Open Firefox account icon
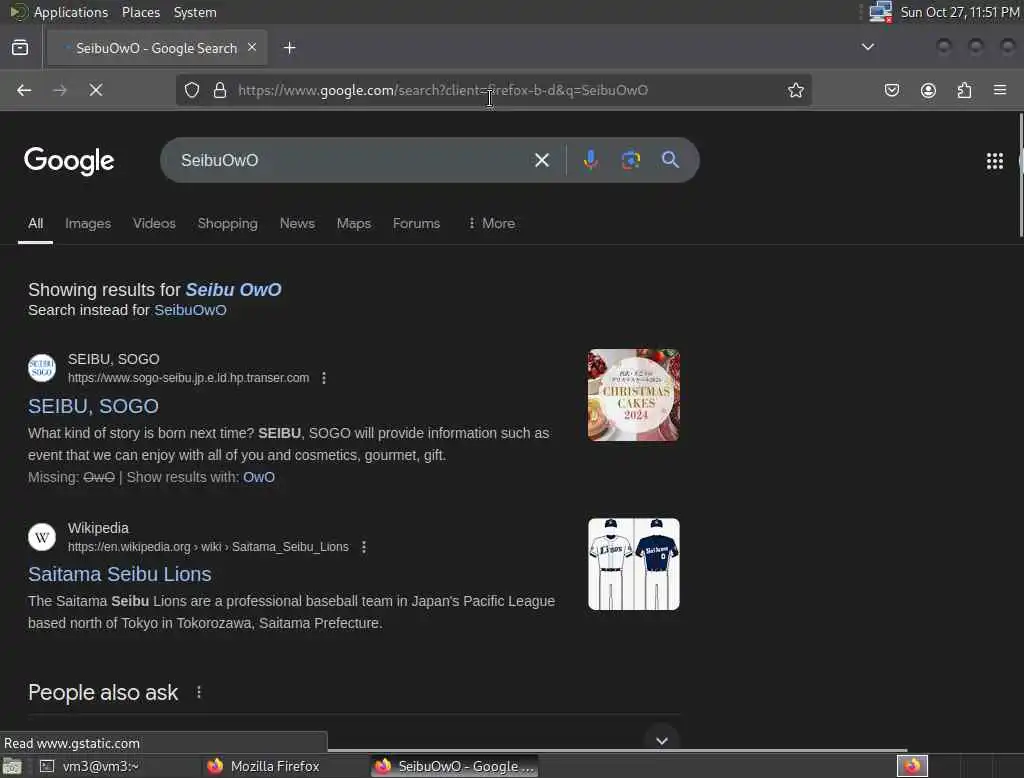Image resolution: width=1024 pixels, height=778 pixels. [x=928, y=90]
